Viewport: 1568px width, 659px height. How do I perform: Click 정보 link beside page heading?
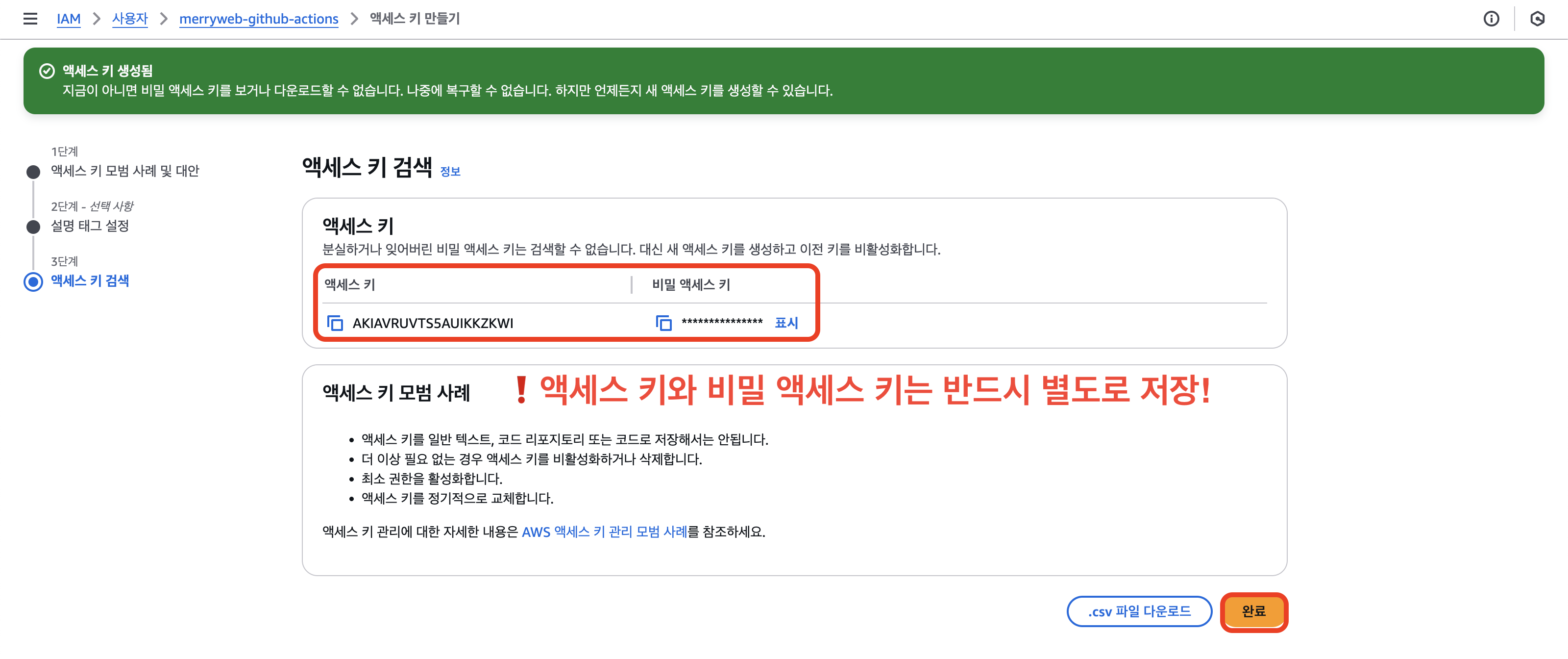[450, 172]
